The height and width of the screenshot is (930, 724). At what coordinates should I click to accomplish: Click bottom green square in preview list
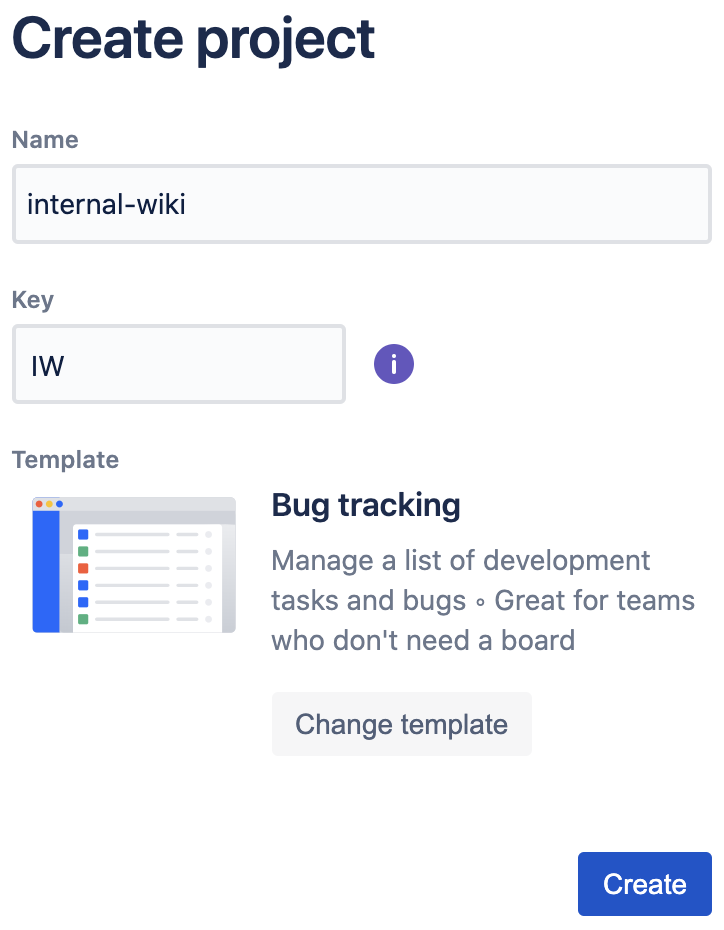pos(83,619)
